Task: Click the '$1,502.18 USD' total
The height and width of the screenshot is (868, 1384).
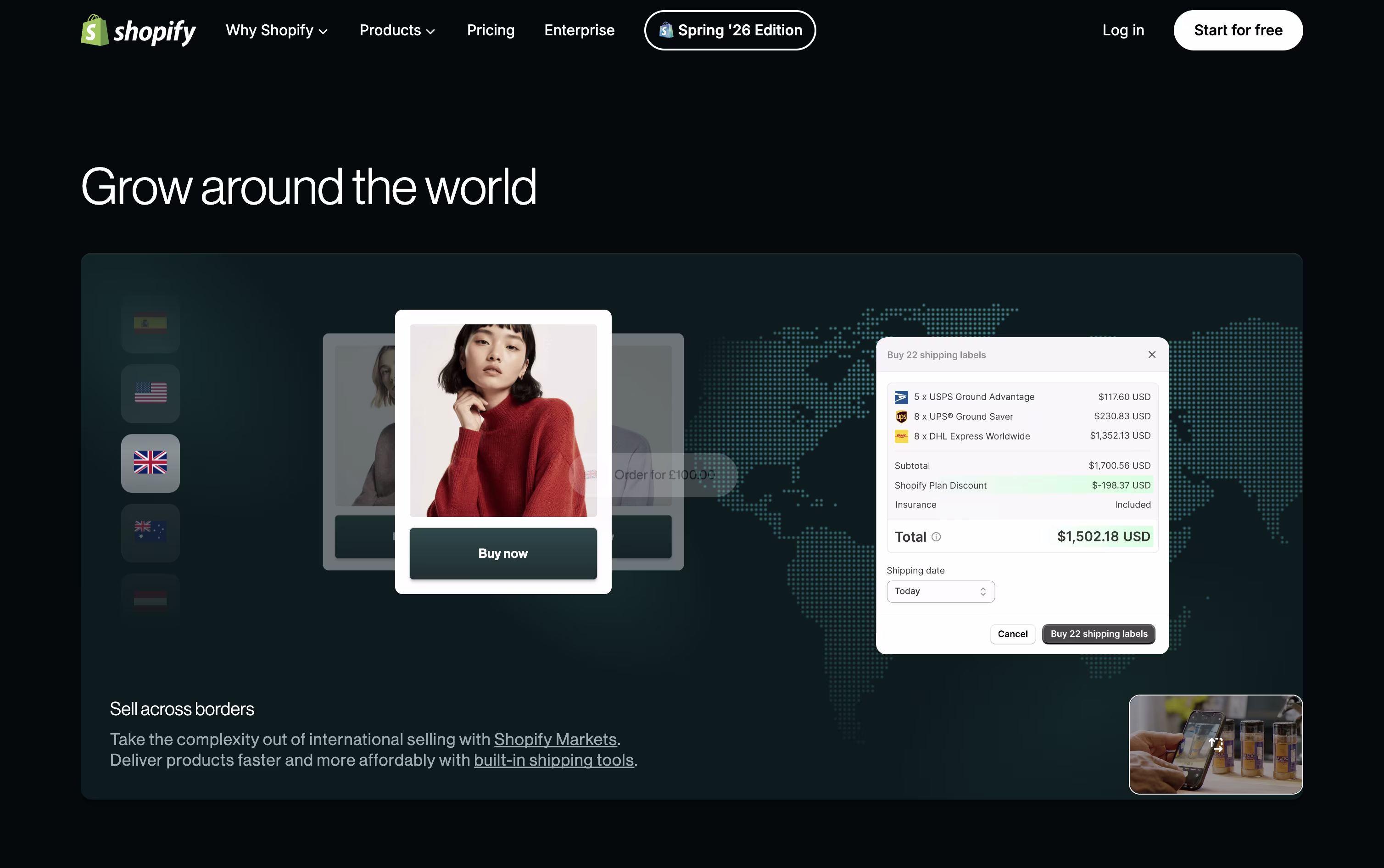Action: click(1103, 537)
